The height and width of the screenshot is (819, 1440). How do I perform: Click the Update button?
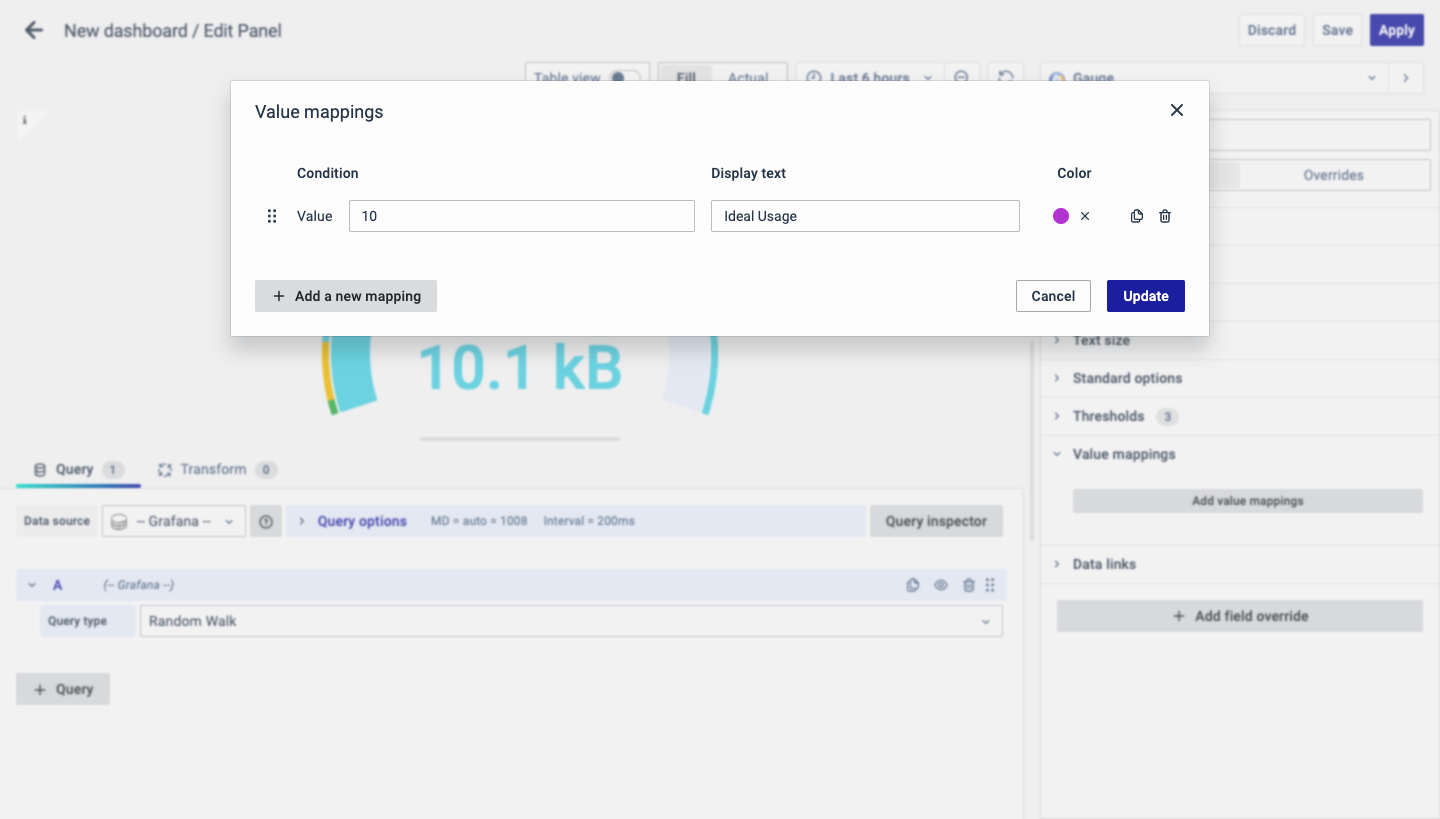coord(1145,296)
